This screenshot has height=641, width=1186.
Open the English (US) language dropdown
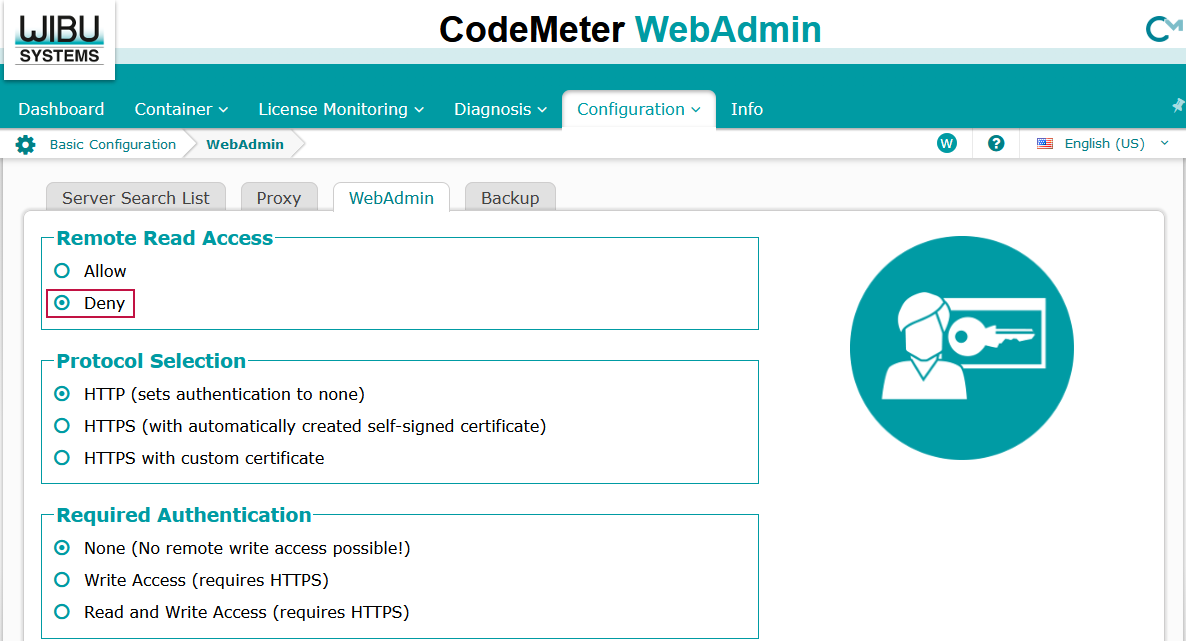[1104, 143]
